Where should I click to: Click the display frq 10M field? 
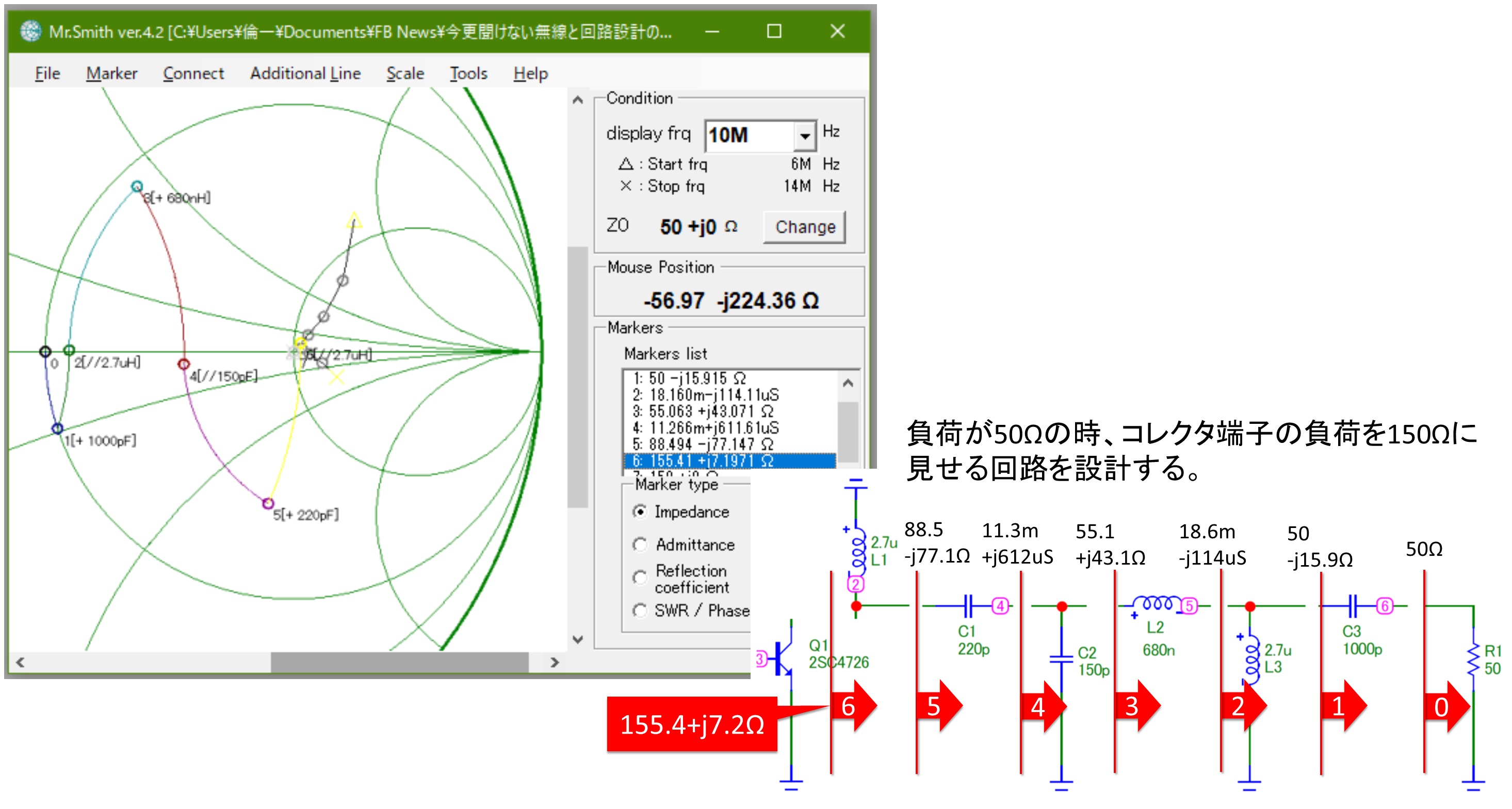point(750,136)
